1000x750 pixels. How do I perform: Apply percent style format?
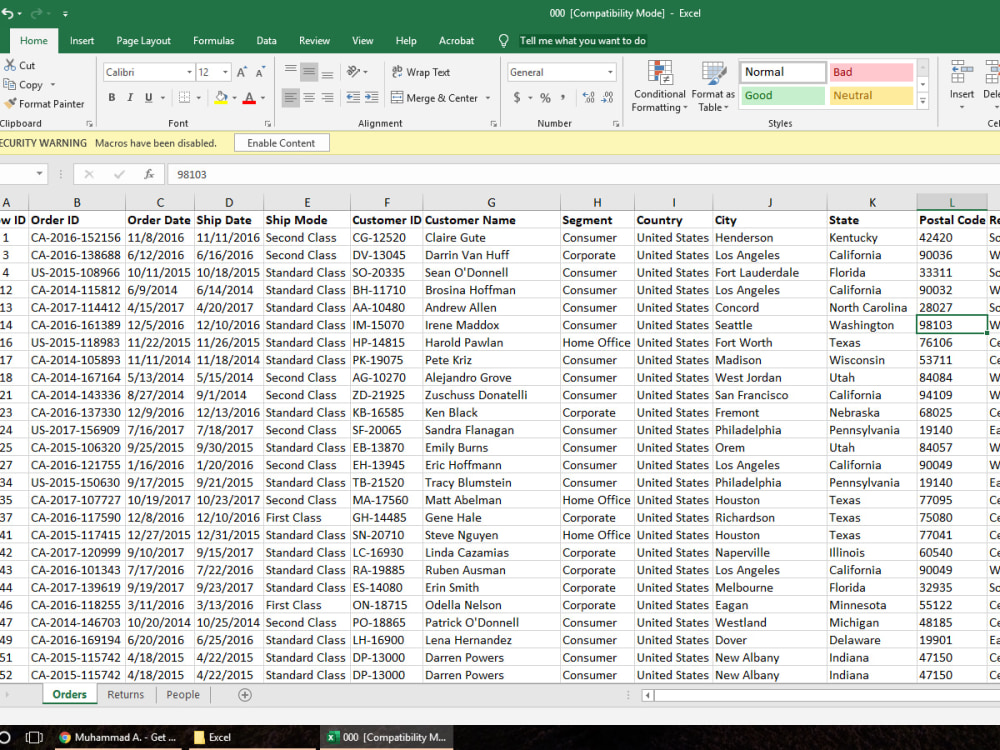(545, 98)
